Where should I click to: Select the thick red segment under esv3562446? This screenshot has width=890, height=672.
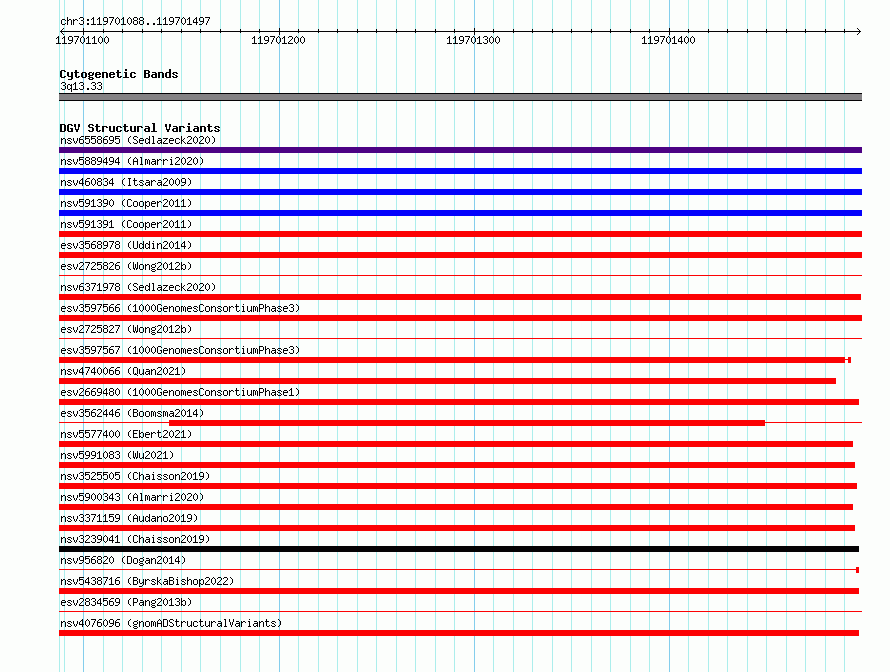coord(467,423)
